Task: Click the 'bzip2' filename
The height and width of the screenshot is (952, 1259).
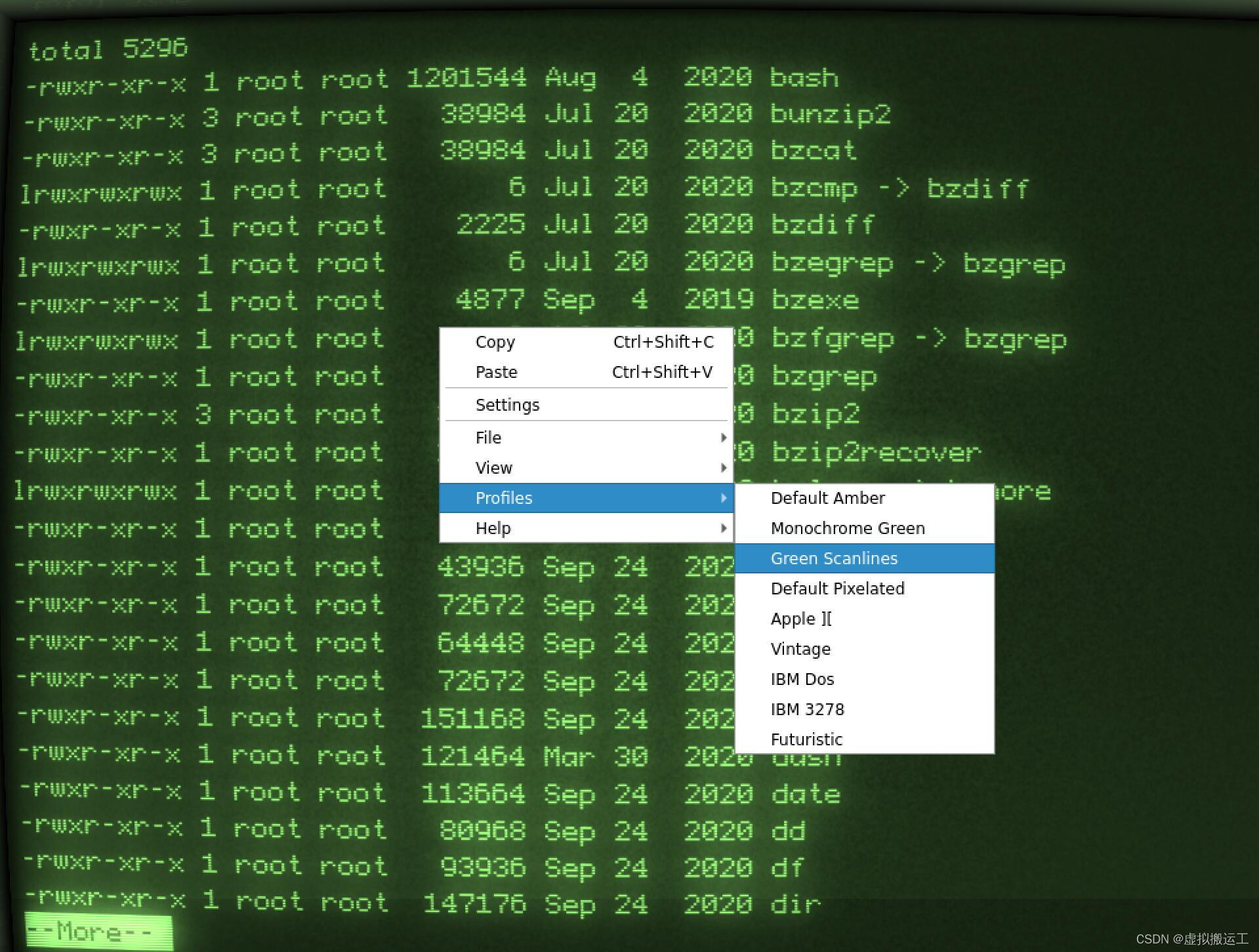Action: pos(815,415)
